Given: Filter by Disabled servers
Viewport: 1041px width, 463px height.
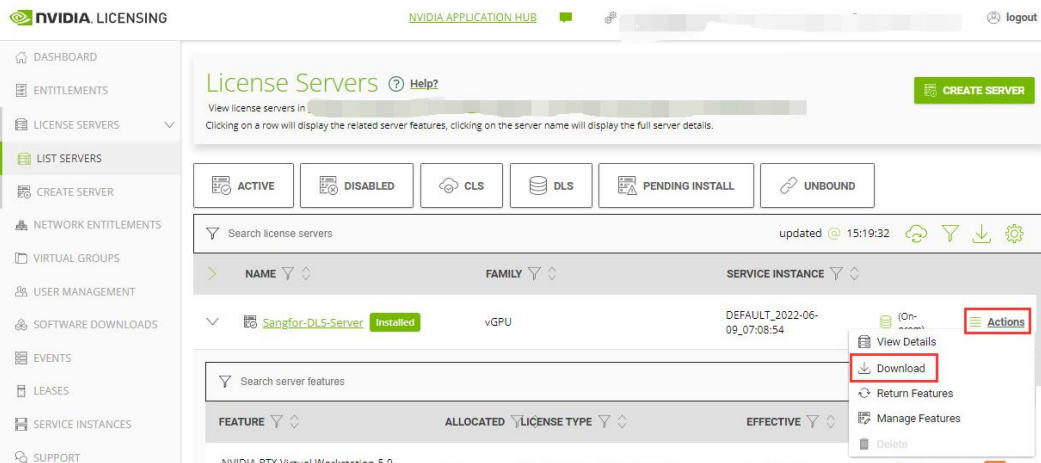Looking at the screenshot, I should (x=357, y=186).
